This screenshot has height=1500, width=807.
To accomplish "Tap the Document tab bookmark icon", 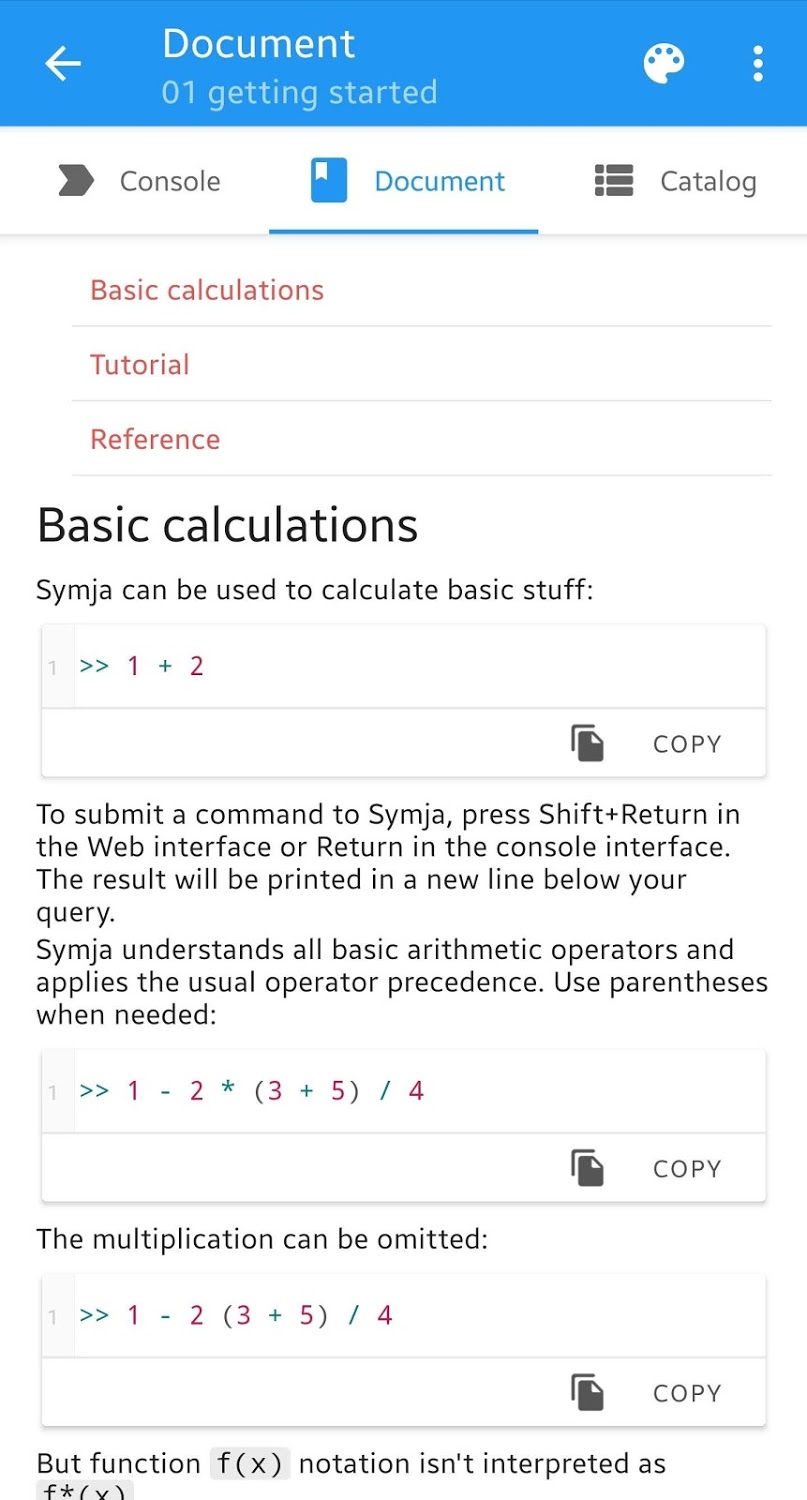I will (x=329, y=181).
